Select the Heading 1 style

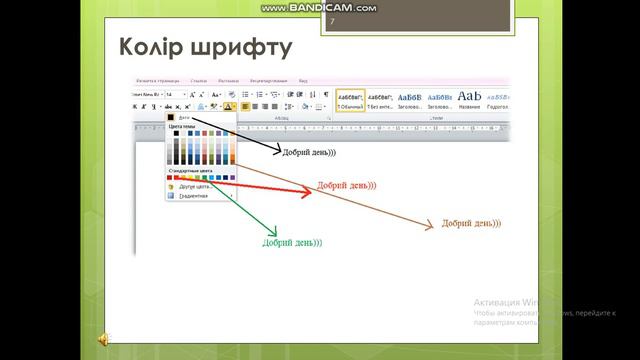click(409, 100)
